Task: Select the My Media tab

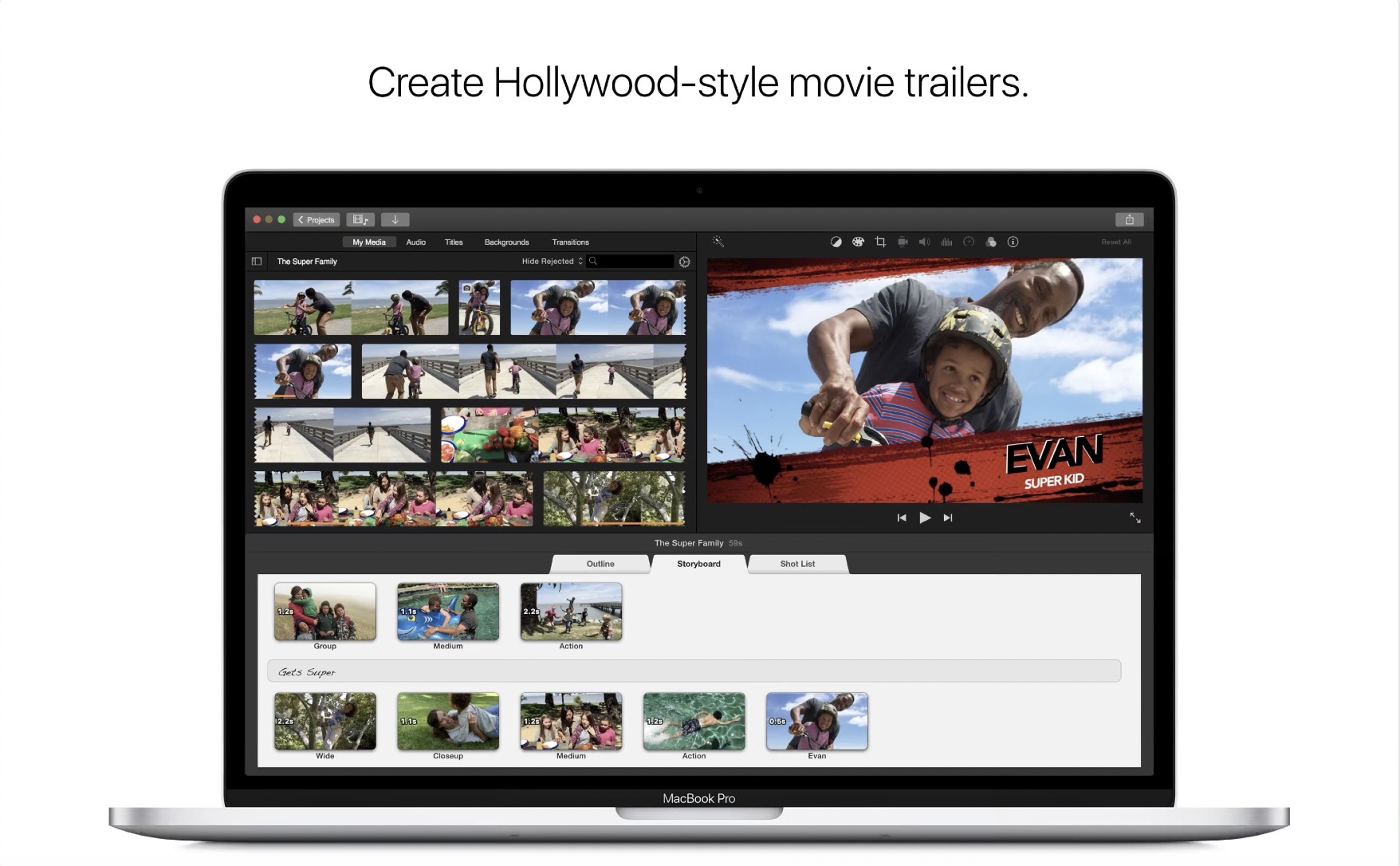Action: click(x=369, y=242)
